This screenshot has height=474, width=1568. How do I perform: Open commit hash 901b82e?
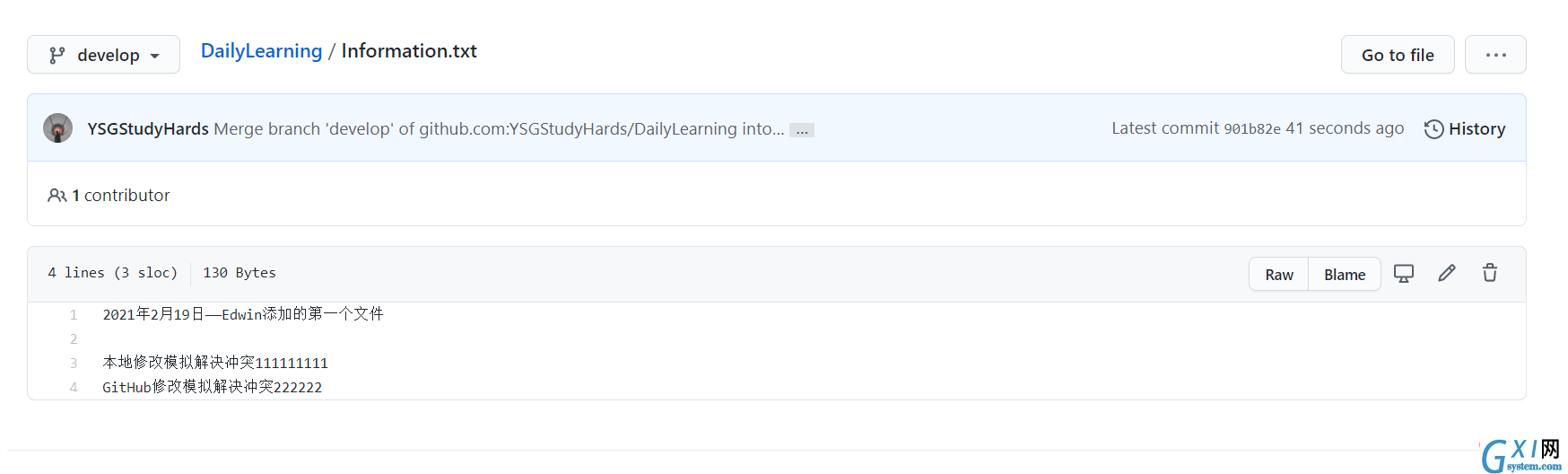click(x=1252, y=129)
